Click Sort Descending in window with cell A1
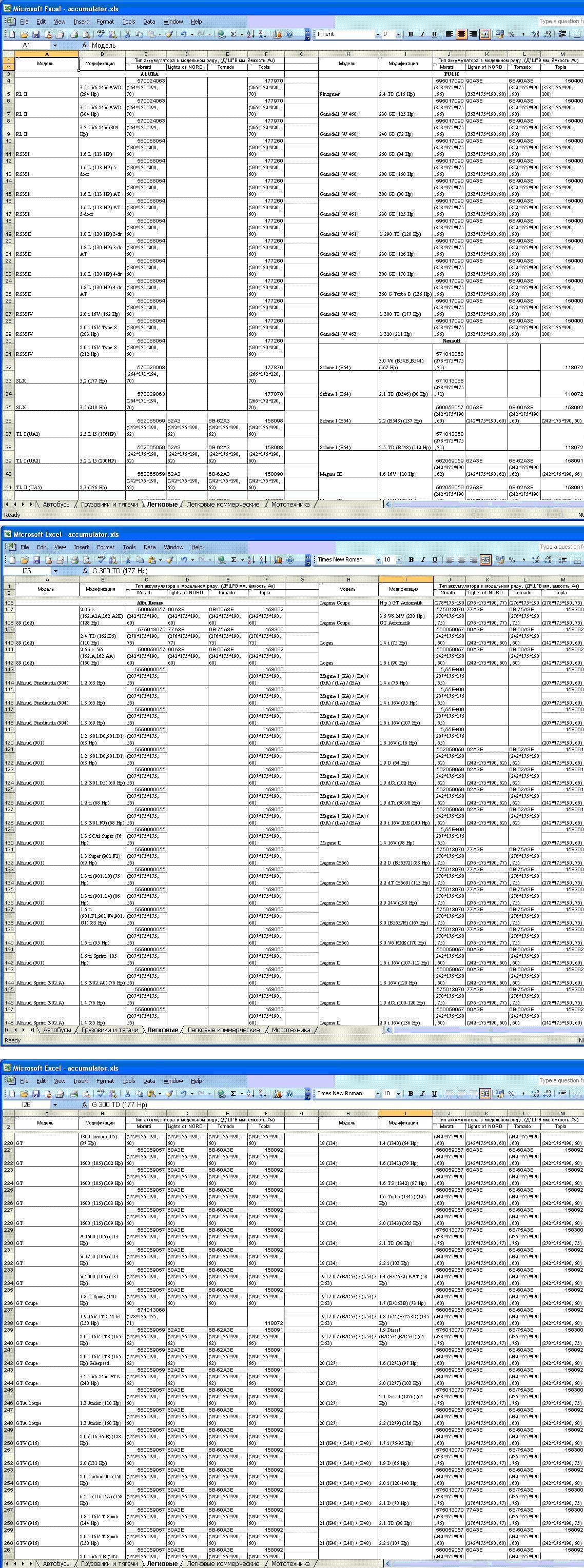Viewport: 584px width, 1568px height. 262,34
